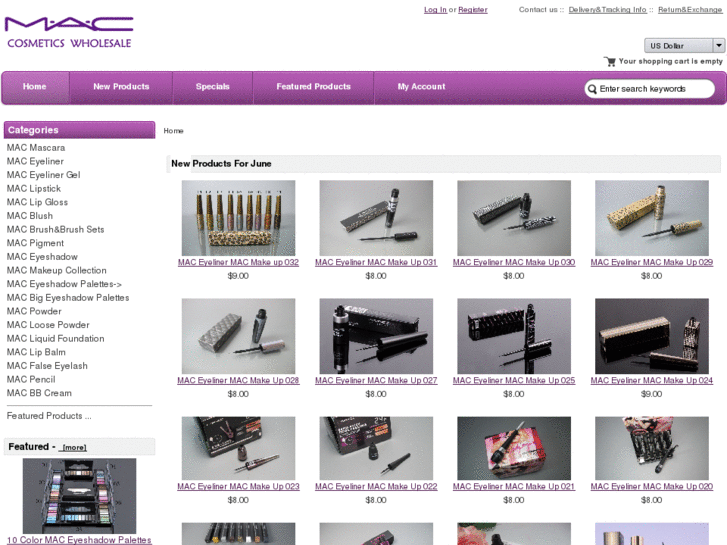The height and width of the screenshot is (545, 727).
Task: Open the My Account tab
Action: pos(421,87)
